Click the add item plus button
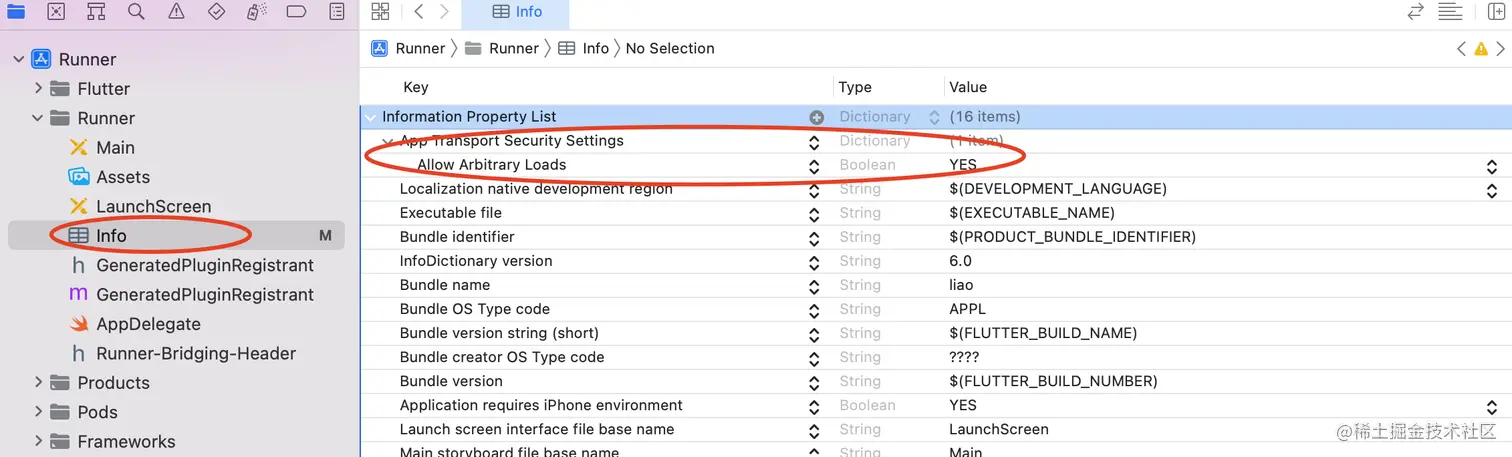1512x457 pixels. pos(817,117)
